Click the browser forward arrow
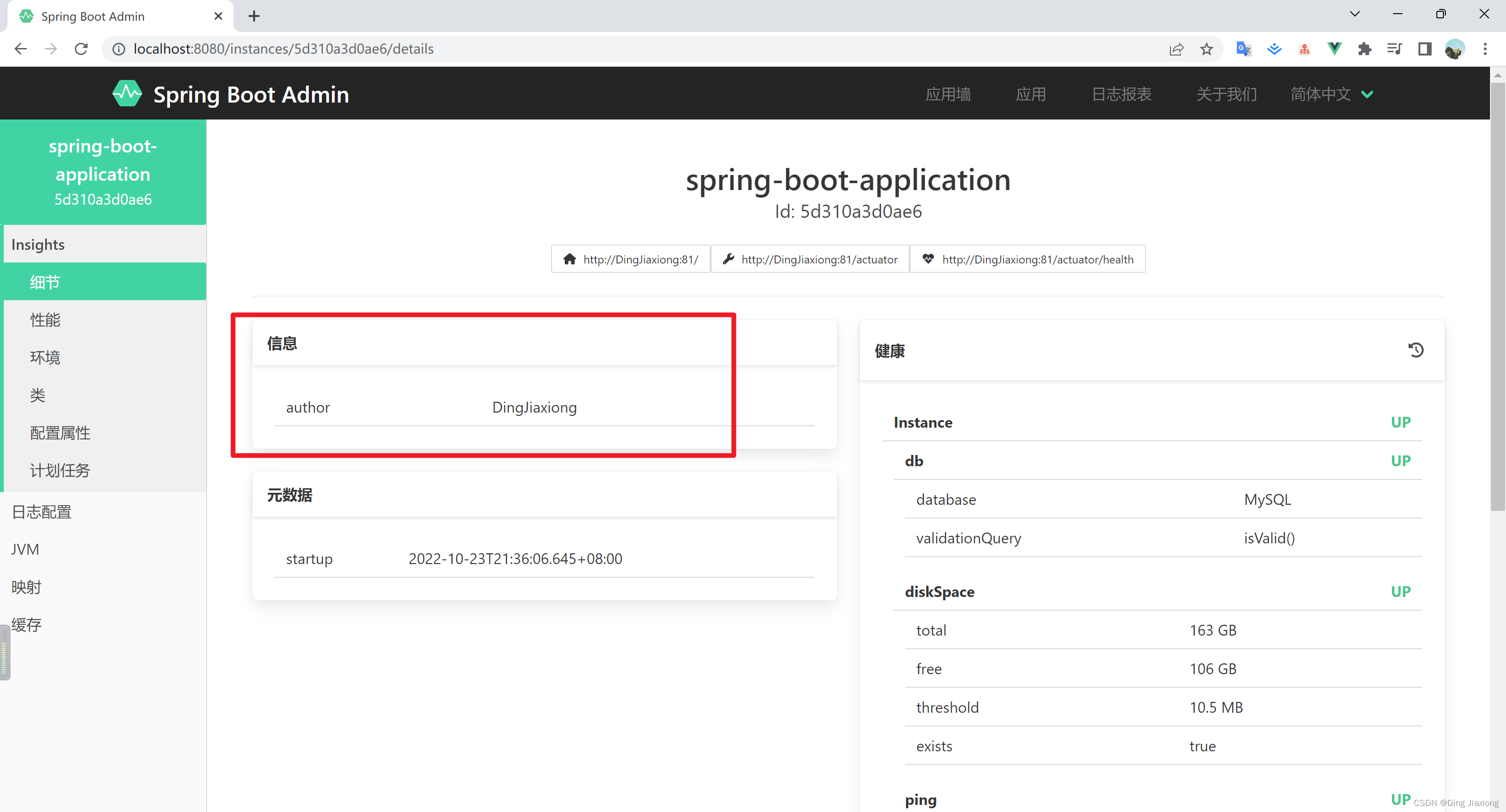Viewport: 1506px width, 812px height. (x=51, y=48)
